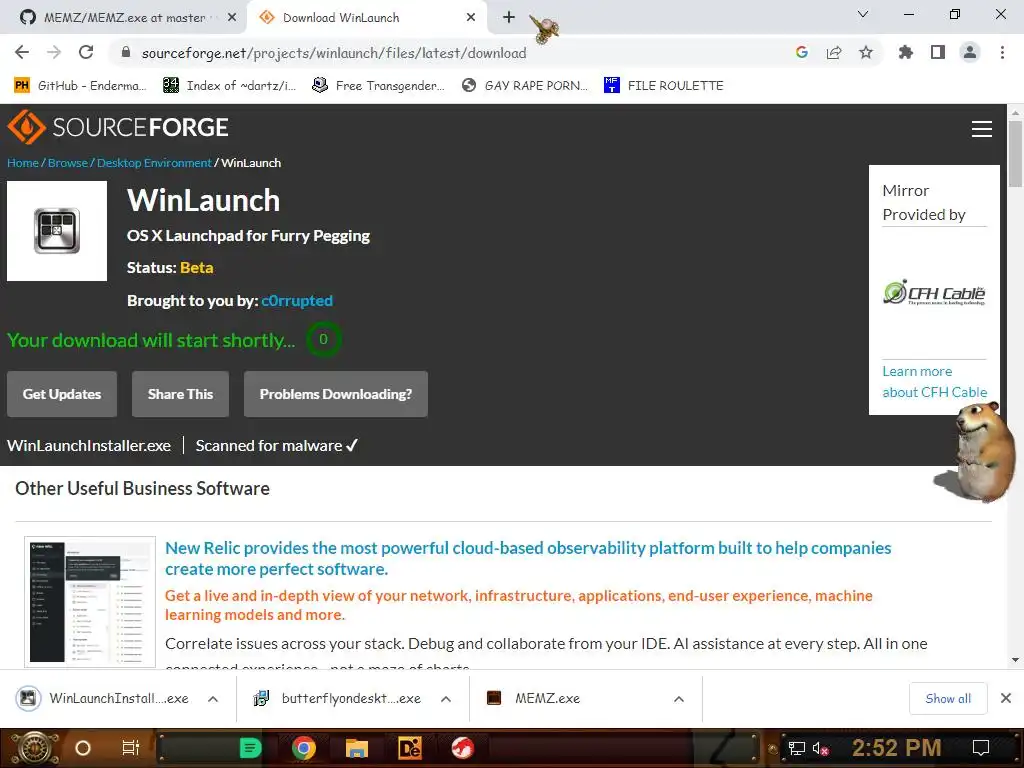This screenshot has height=768, width=1024.
Task: Click the Get Updates button
Action: pyautogui.click(x=62, y=394)
